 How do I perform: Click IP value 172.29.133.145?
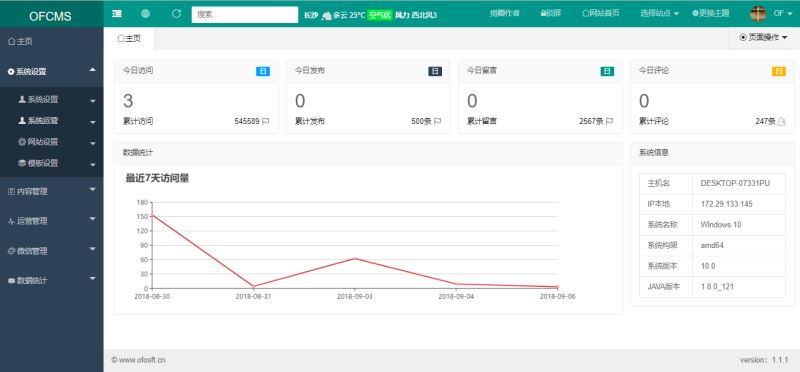727,204
